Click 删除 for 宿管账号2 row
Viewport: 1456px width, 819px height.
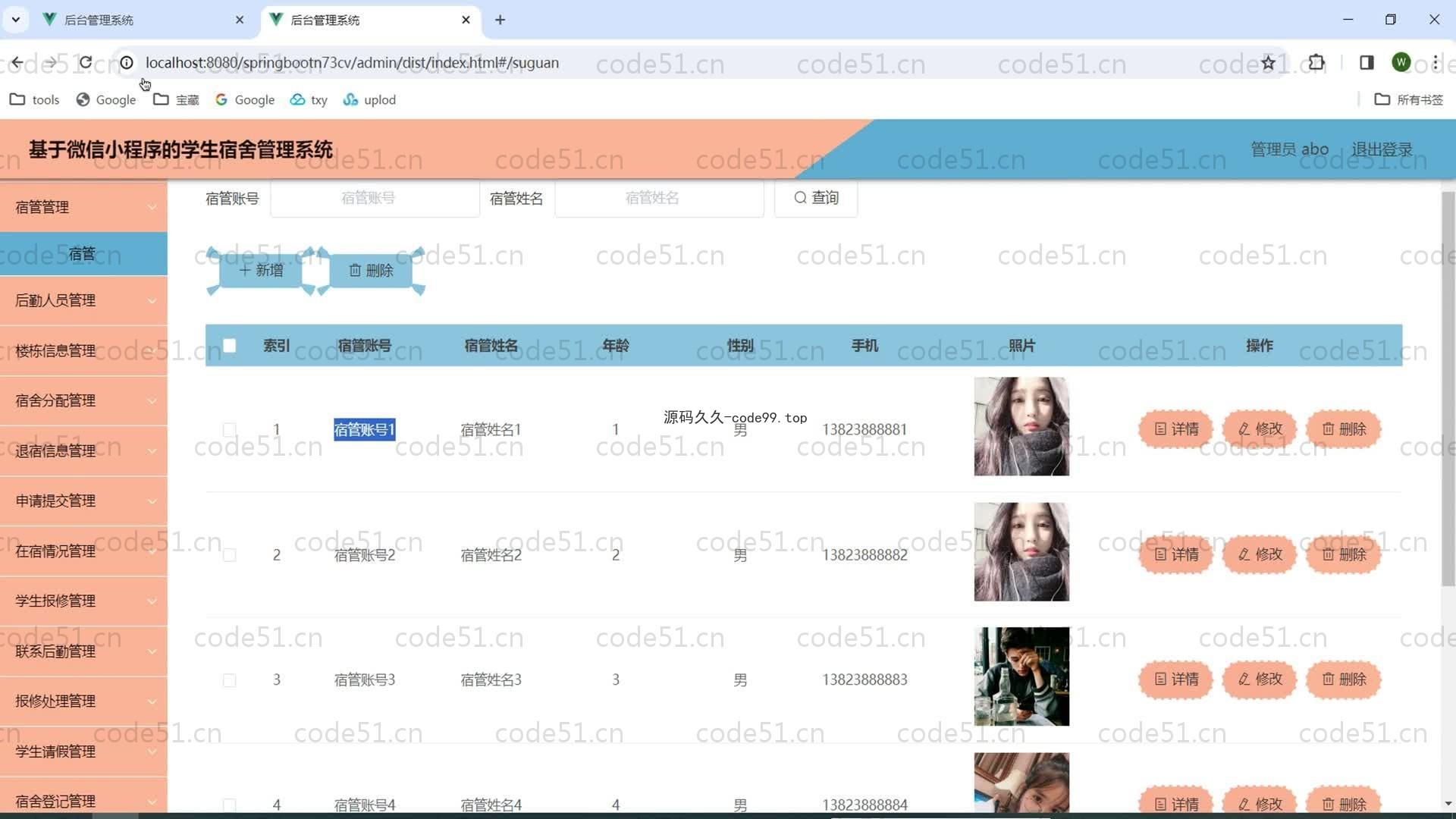pyautogui.click(x=1344, y=554)
